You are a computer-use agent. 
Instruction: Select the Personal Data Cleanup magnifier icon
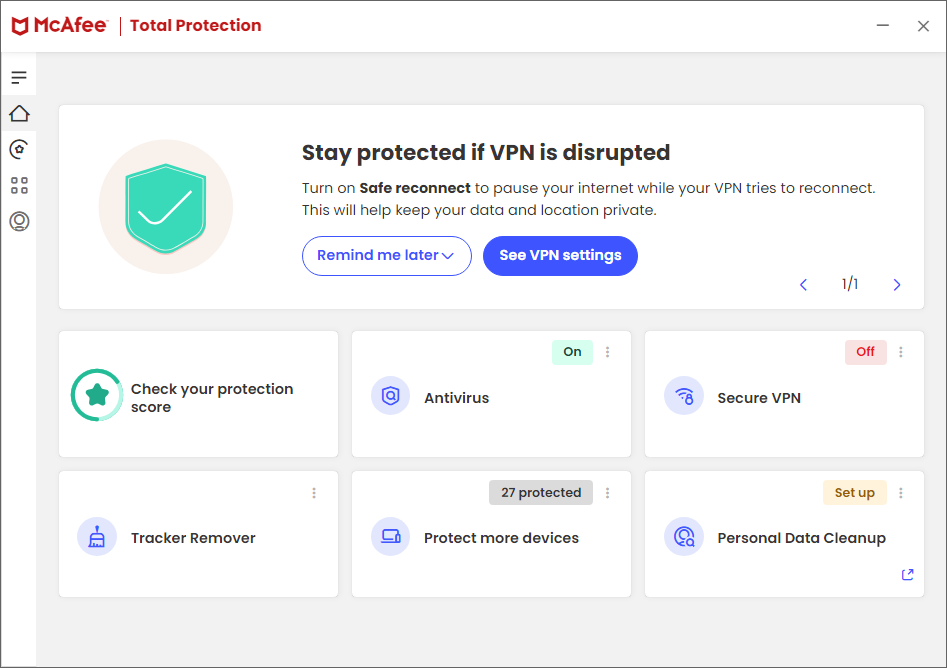coord(683,537)
